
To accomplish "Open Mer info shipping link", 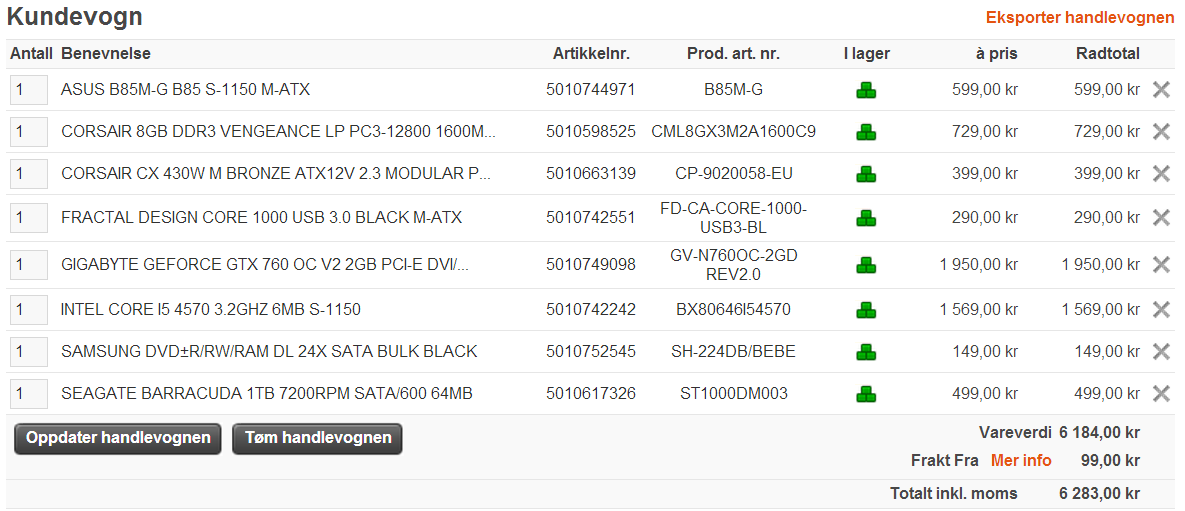I will (1021, 460).
